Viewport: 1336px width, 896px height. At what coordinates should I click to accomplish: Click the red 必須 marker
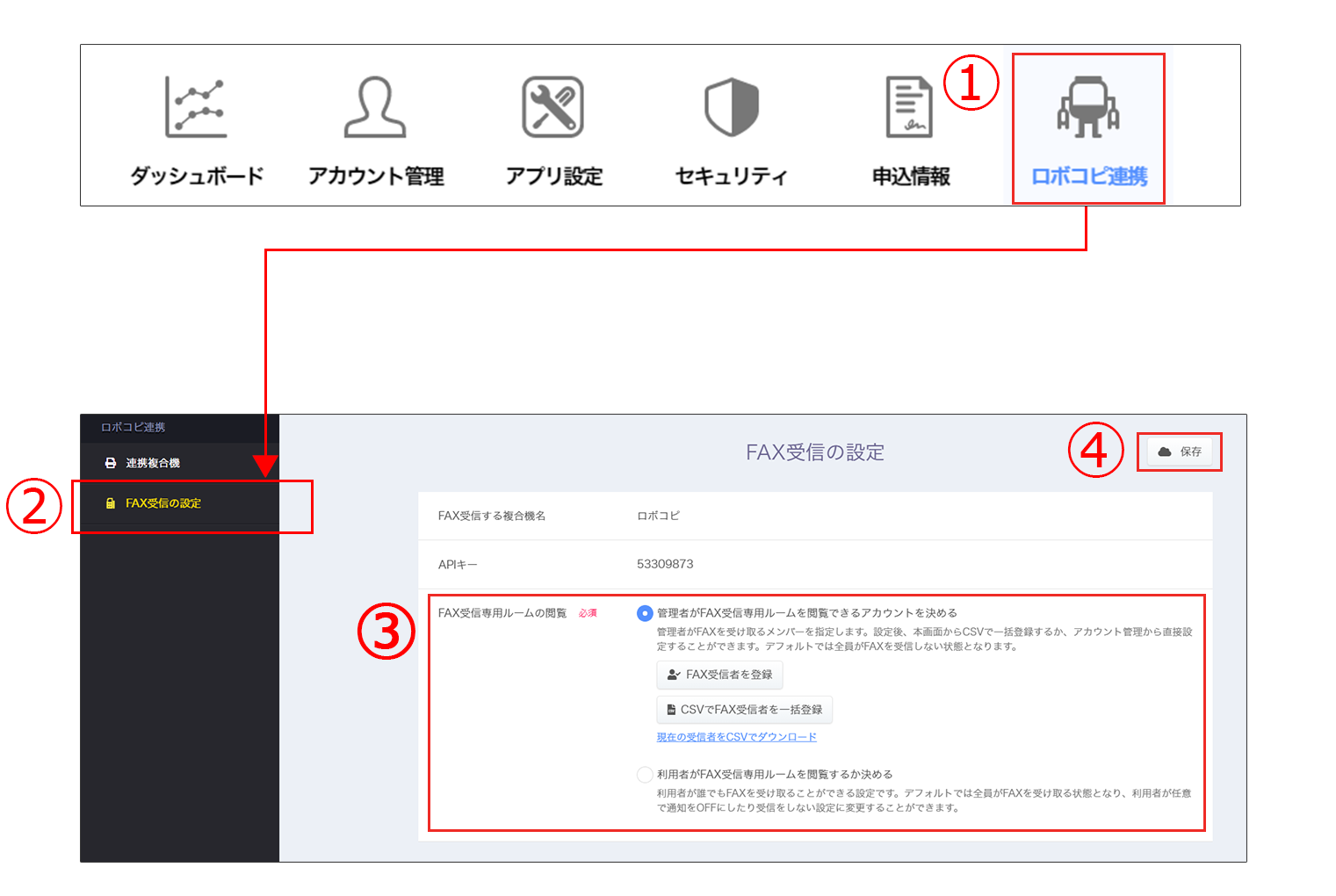click(x=588, y=613)
